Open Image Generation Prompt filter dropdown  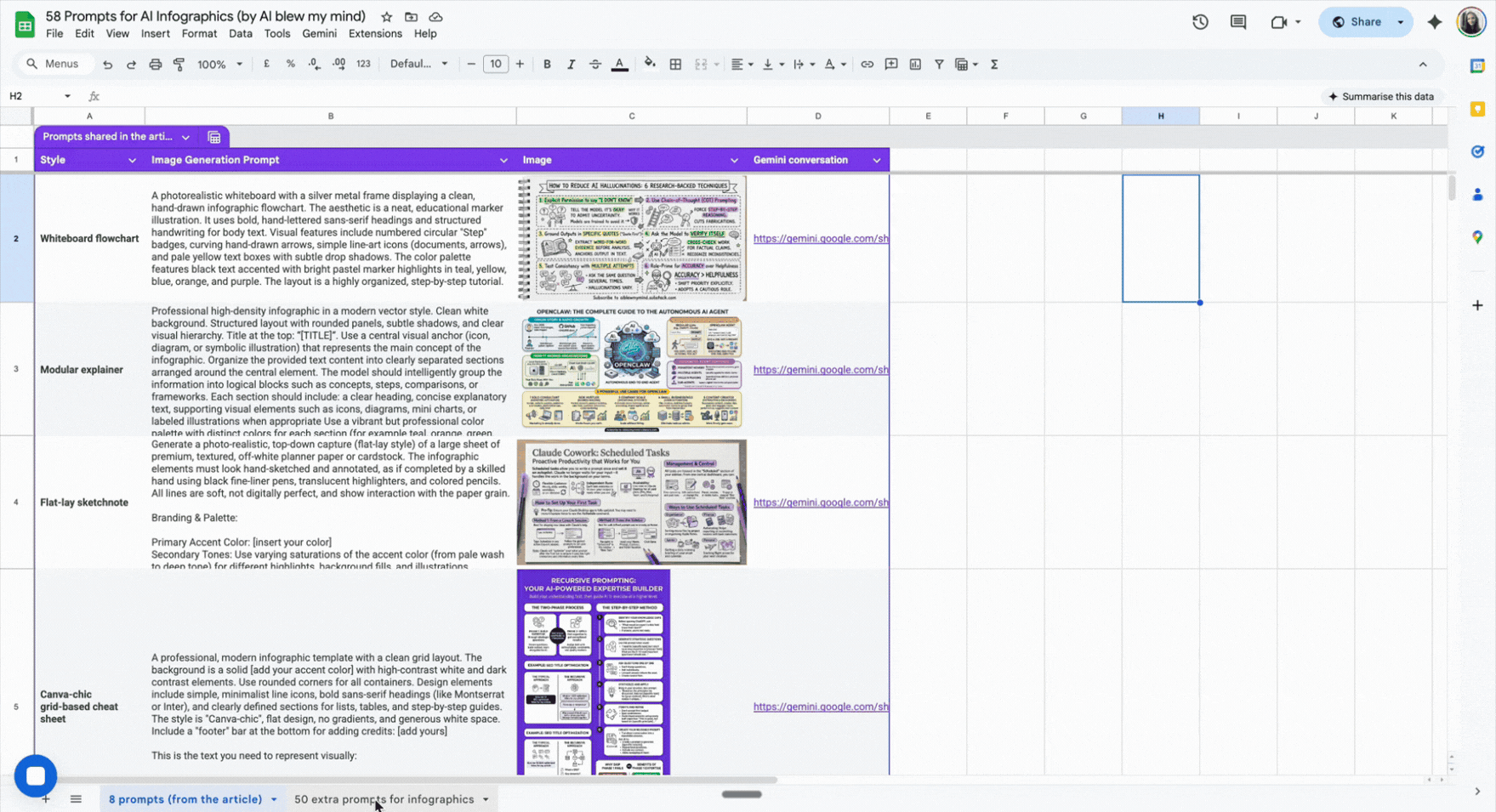pyautogui.click(x=503, y=160)
